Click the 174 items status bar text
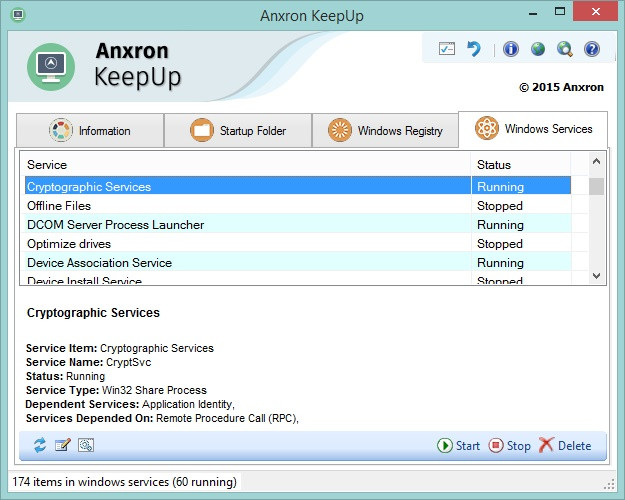This screenshot has height=500, width=625. point(124,482)
